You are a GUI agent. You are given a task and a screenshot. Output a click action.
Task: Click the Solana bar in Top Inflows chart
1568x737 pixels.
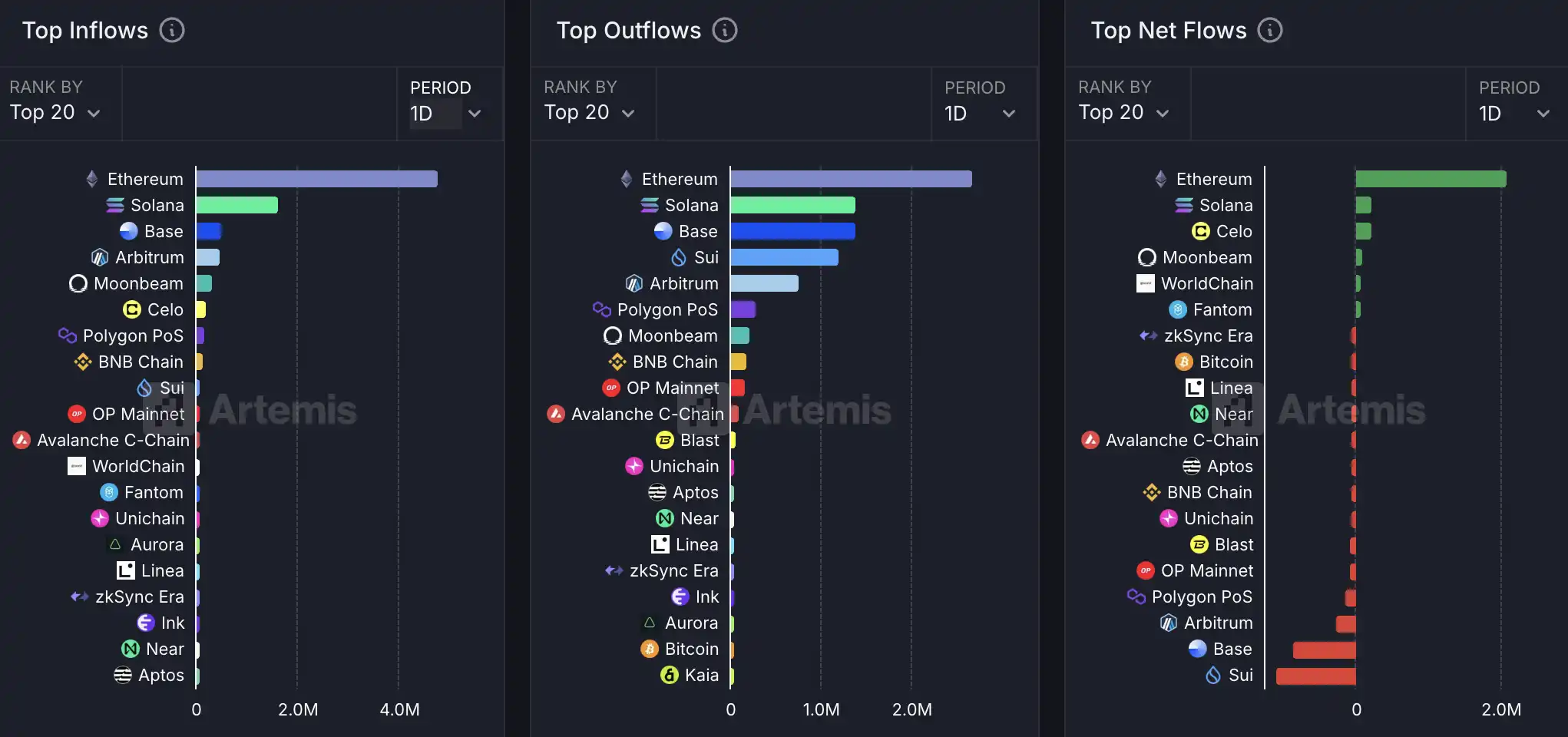click(x=237, y=205)
